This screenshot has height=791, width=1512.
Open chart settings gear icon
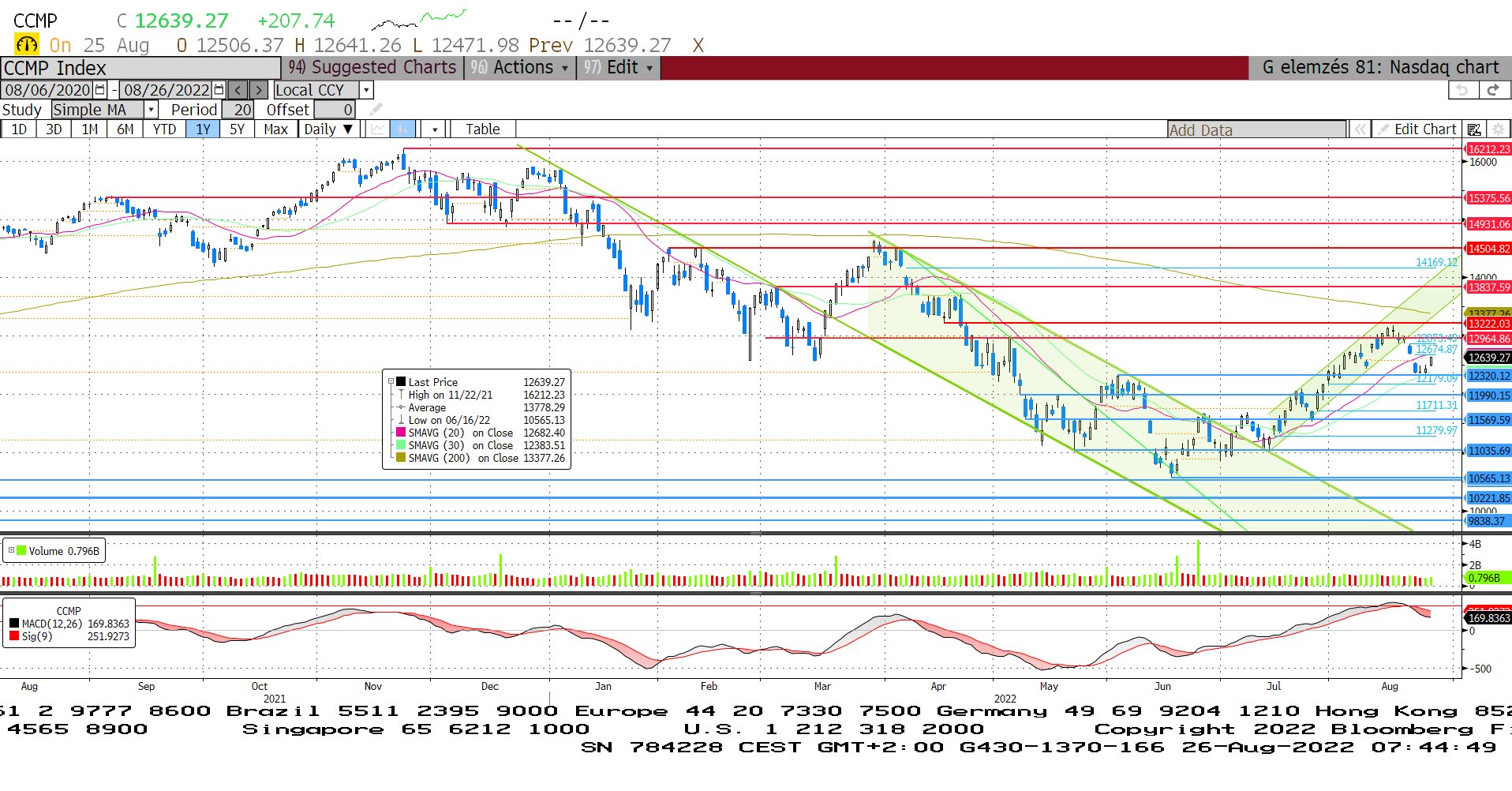click(x=1499, y=129)
